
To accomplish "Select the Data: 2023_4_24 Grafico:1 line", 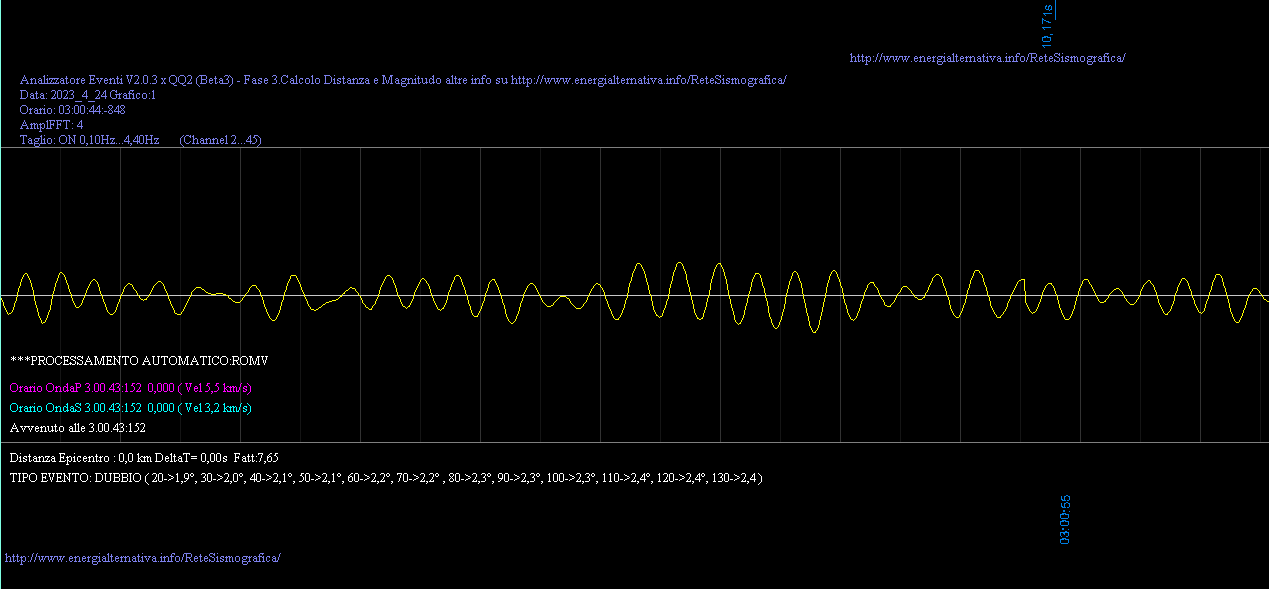I will point(88,95).
